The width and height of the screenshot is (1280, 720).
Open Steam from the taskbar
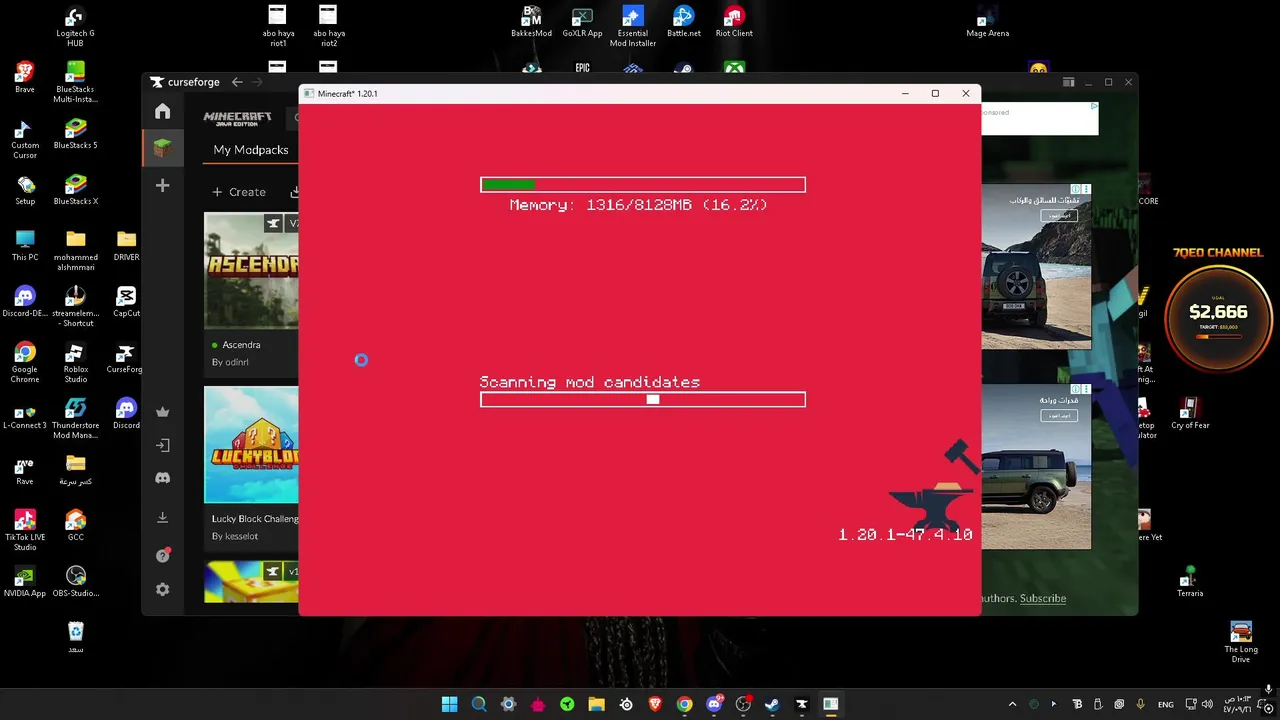772,704
